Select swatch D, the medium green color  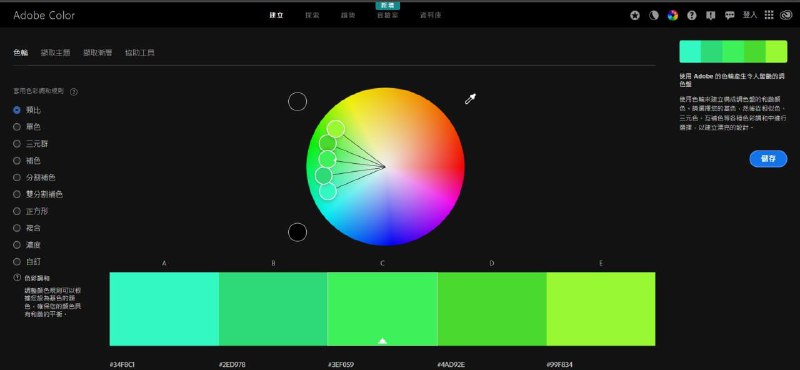tap(492, 309)
